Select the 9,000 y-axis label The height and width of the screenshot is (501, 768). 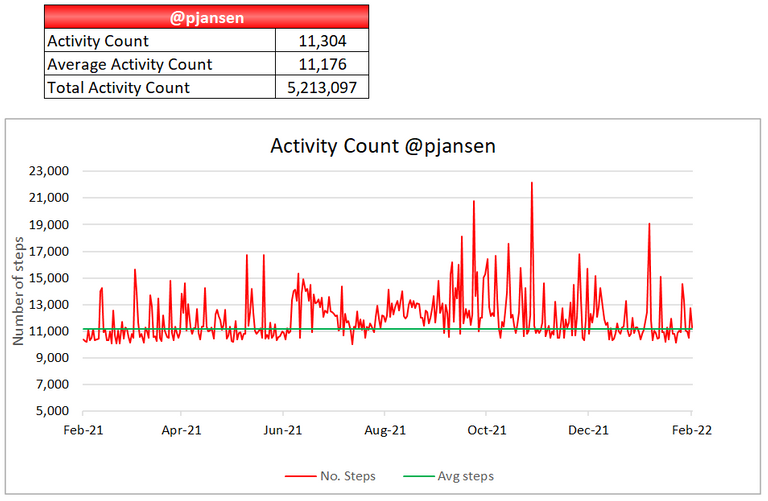[x=52, y=358]
